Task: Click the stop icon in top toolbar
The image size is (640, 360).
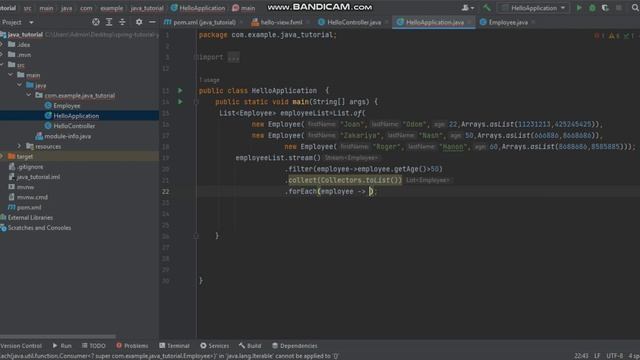Action: [x=619, y=8]
